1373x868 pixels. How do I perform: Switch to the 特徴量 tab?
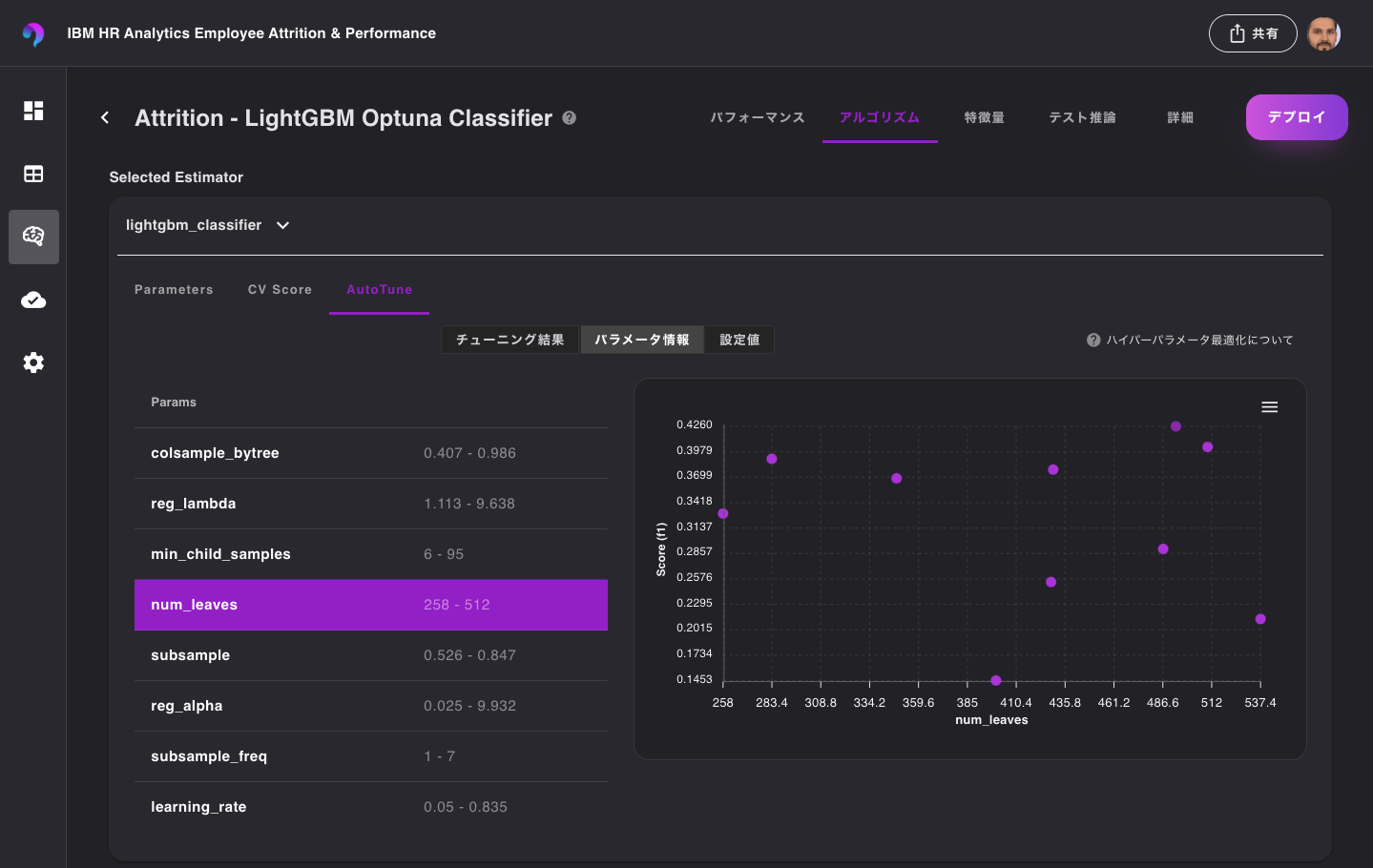(x=985, y=117)
